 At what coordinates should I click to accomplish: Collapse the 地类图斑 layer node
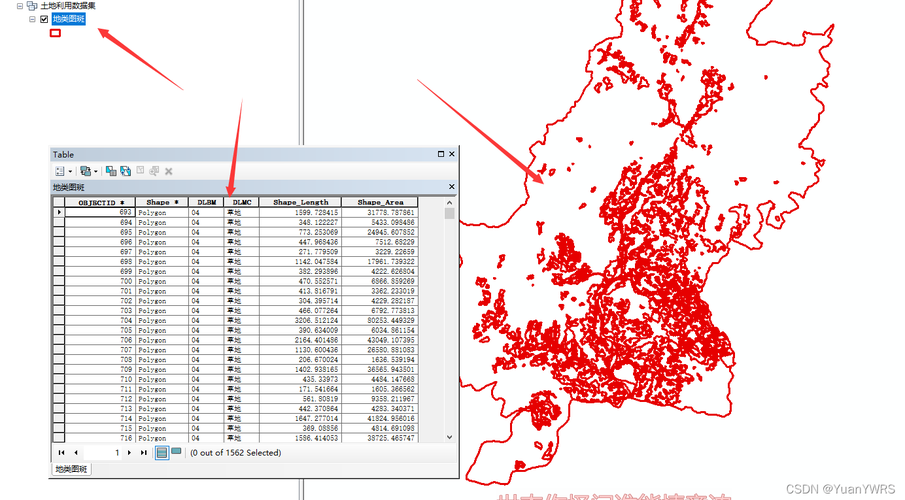(32, 19)
